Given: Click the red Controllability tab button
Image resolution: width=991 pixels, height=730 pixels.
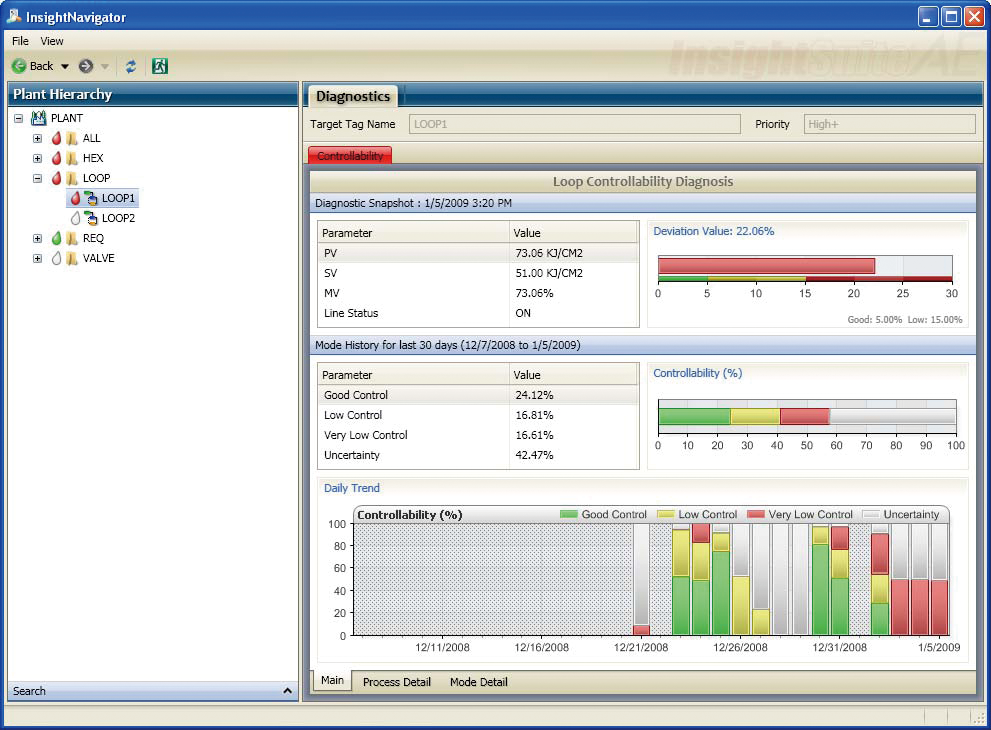Looking at the screenshot, I should [349, 156].
